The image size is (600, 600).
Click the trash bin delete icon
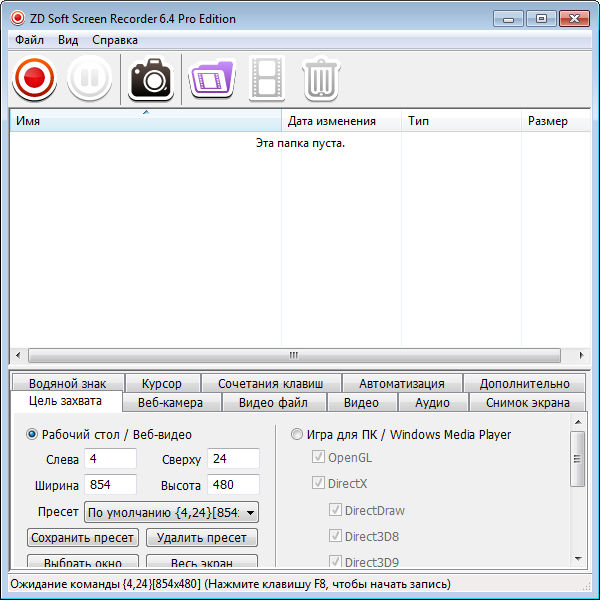coord(321,78)
